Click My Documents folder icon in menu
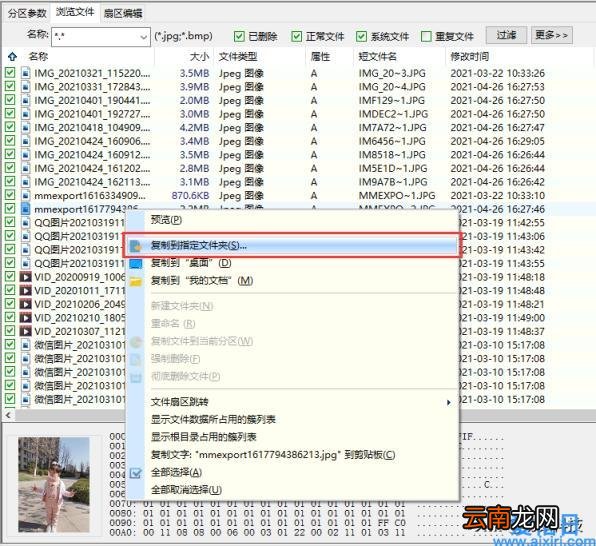596x546 pixels. click(136, 281)
